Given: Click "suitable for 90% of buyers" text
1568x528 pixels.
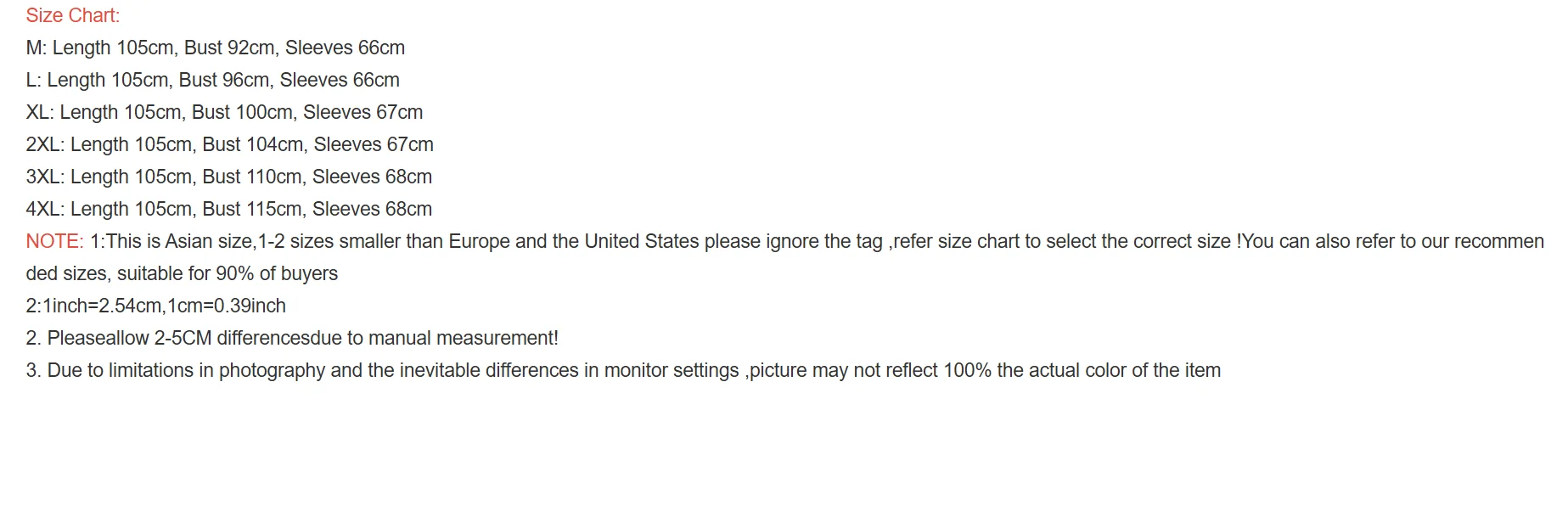Looking at the screenshot, I should pos(228,273).
